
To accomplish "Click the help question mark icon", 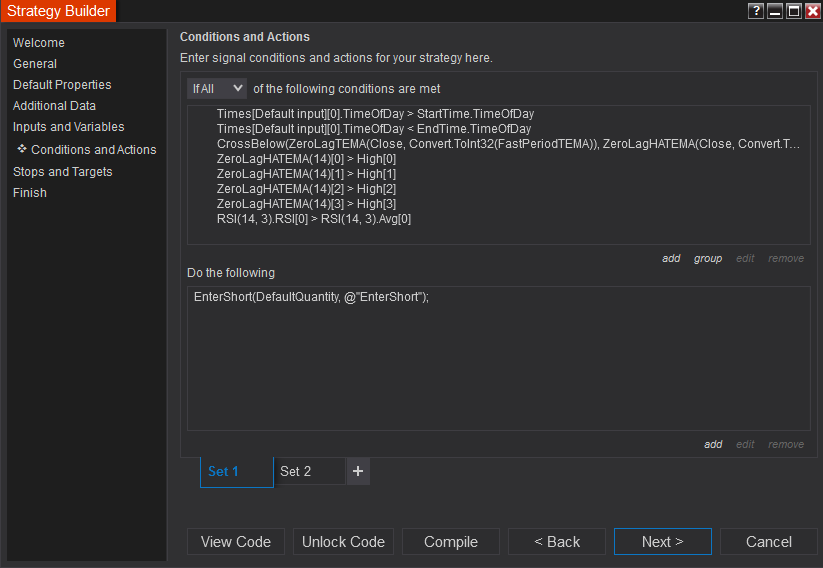I will 756,11.
